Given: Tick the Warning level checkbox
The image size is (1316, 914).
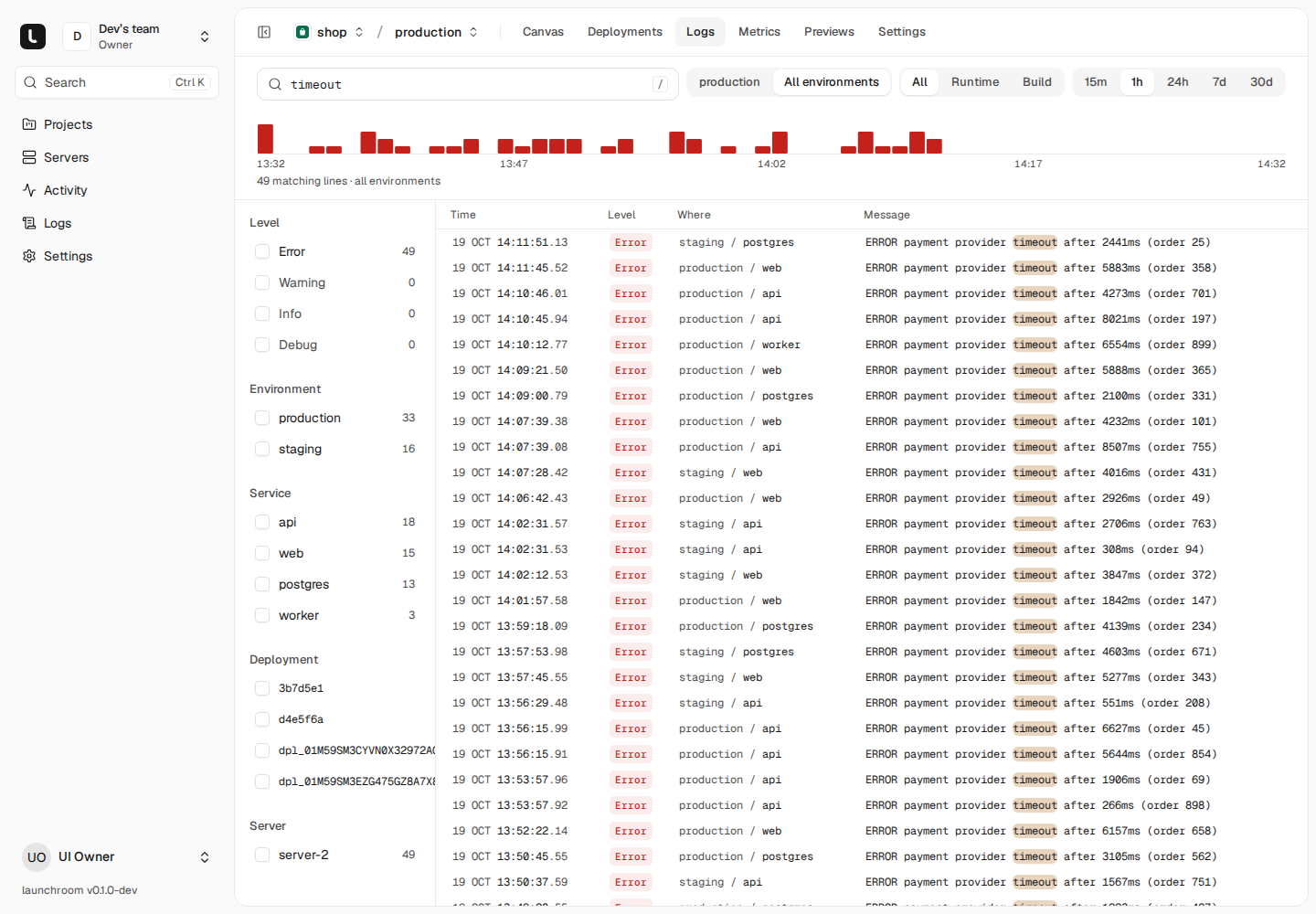Looking at the screenshot, I should tap(262, 282).
